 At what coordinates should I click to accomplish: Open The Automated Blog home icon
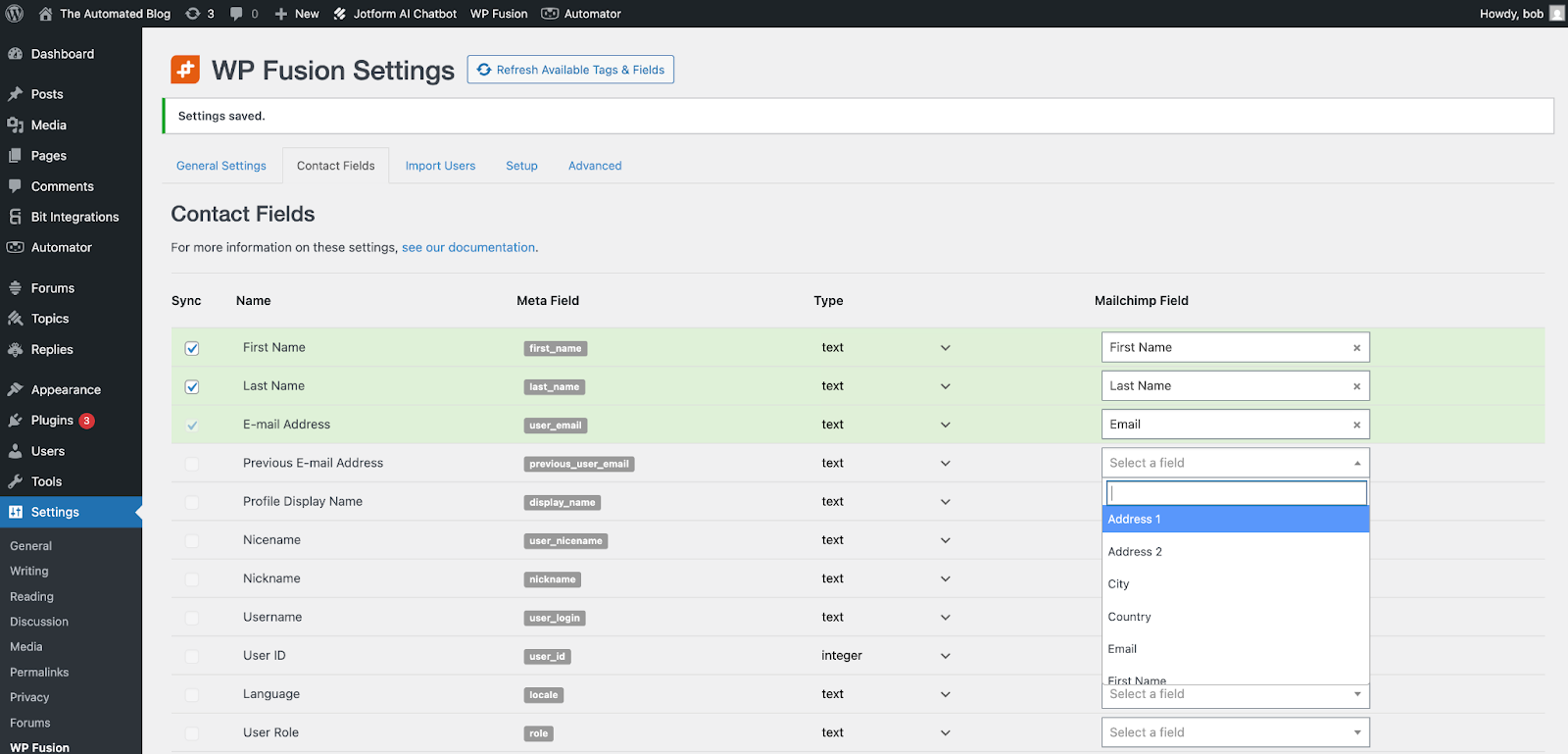pyautogui.click(x=45, y=14)
